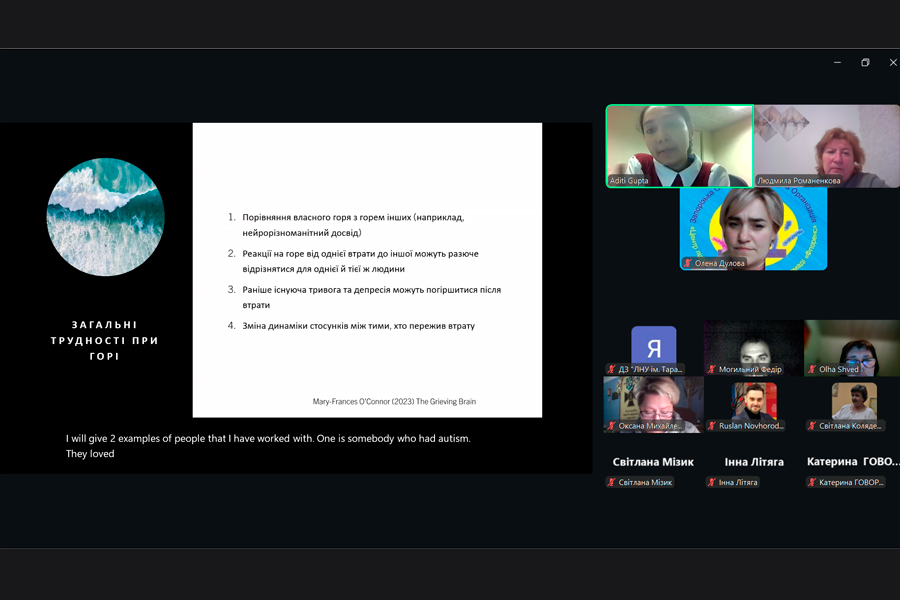This screenshot has height=600, width=900.
Task: Click muted mic icon beside Ruslan Novhorod...
Action: click(x=712, y=426)
